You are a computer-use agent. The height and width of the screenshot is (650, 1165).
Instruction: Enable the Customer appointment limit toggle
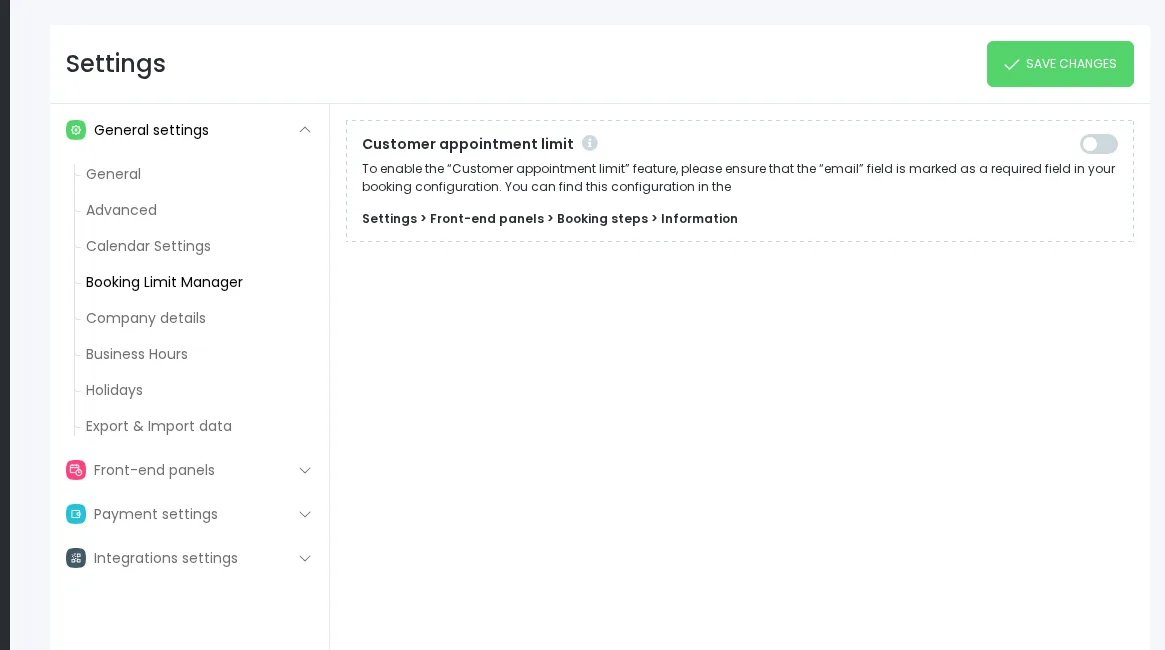click(1098, 144)
